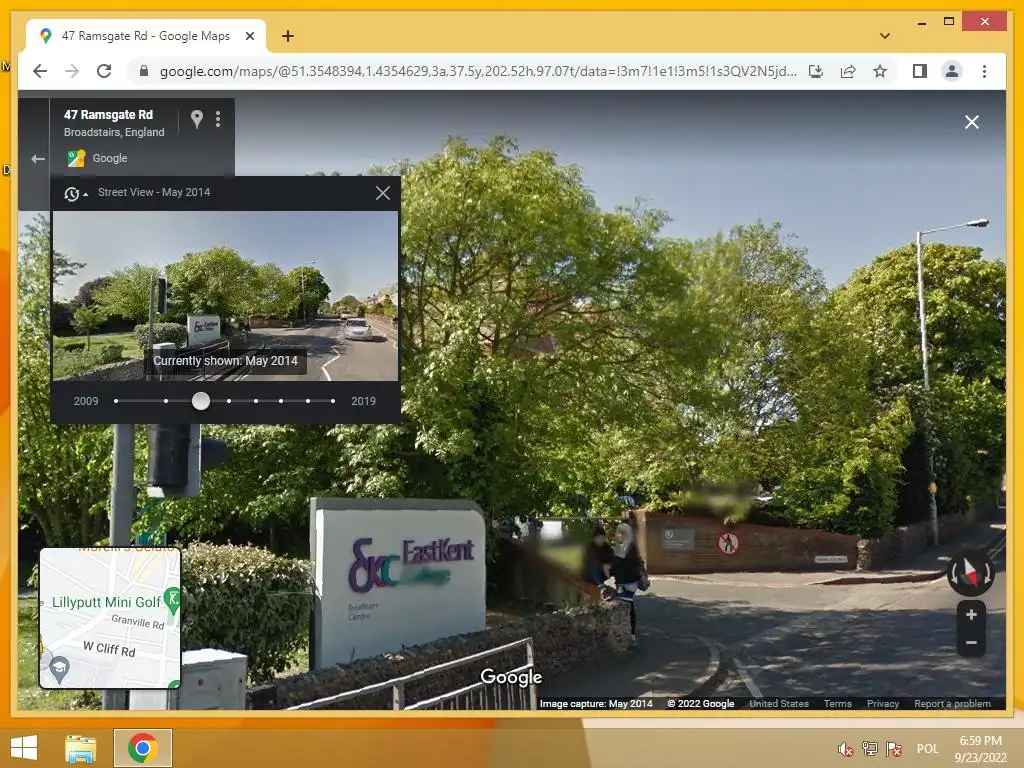Open the Chrome profile avatar

(x=952, y=71)
